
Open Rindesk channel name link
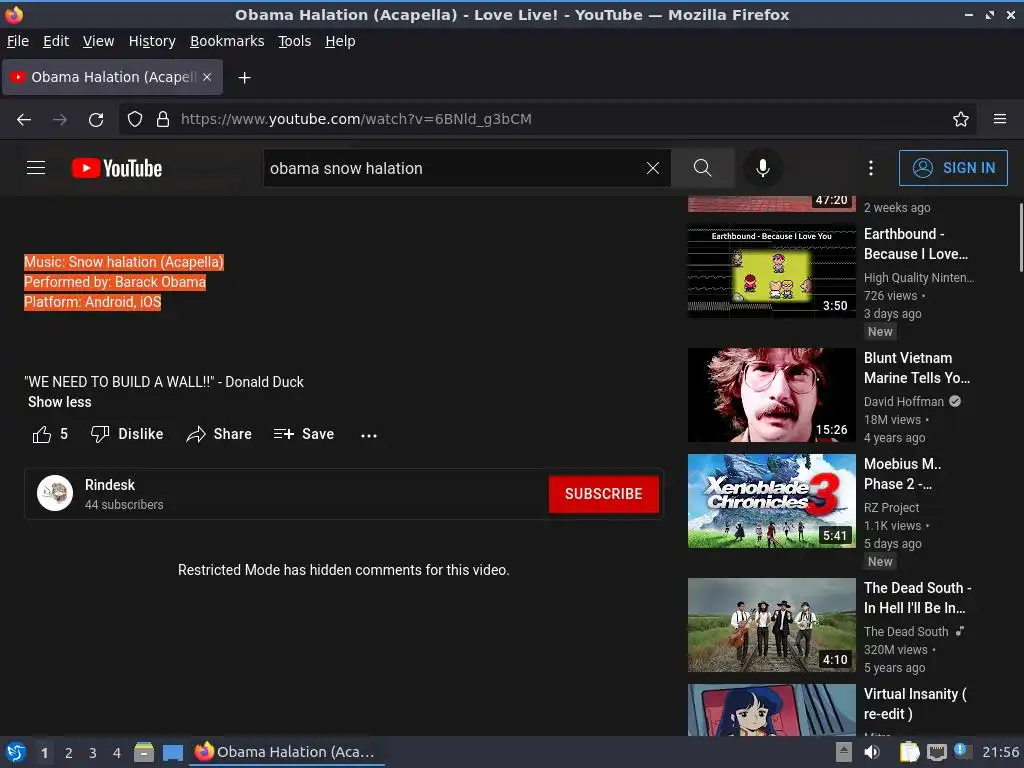click(110, 485)
